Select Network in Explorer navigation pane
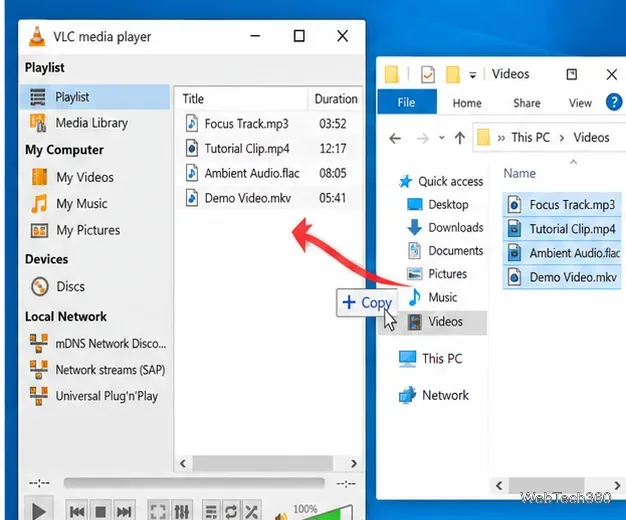The height and width of the screenshot is (520, 626). [434, 395]
